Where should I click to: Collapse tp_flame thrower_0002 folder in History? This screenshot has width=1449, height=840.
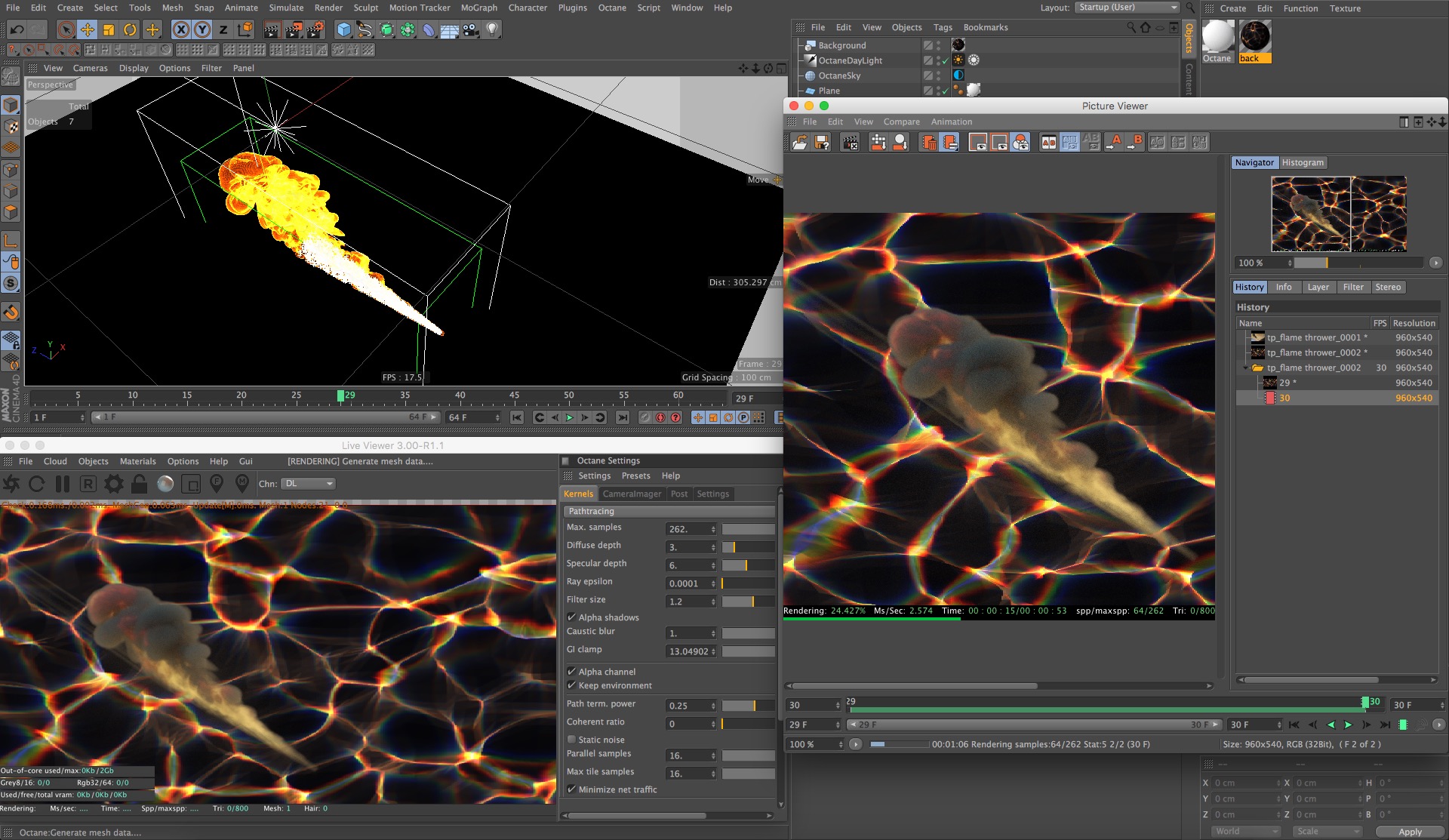coord(1246,368)
